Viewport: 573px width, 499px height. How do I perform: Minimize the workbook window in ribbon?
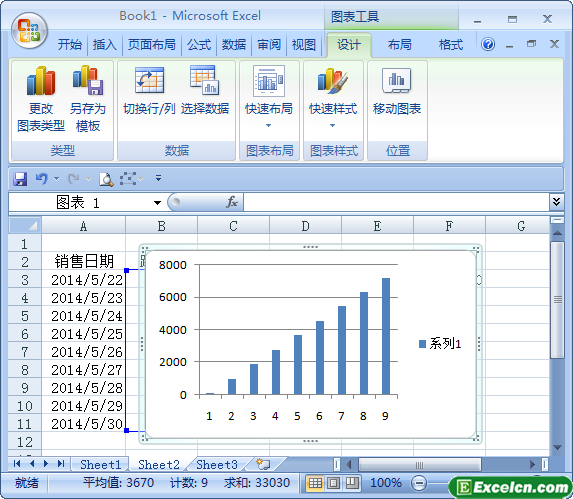click(x=510, y=45)
